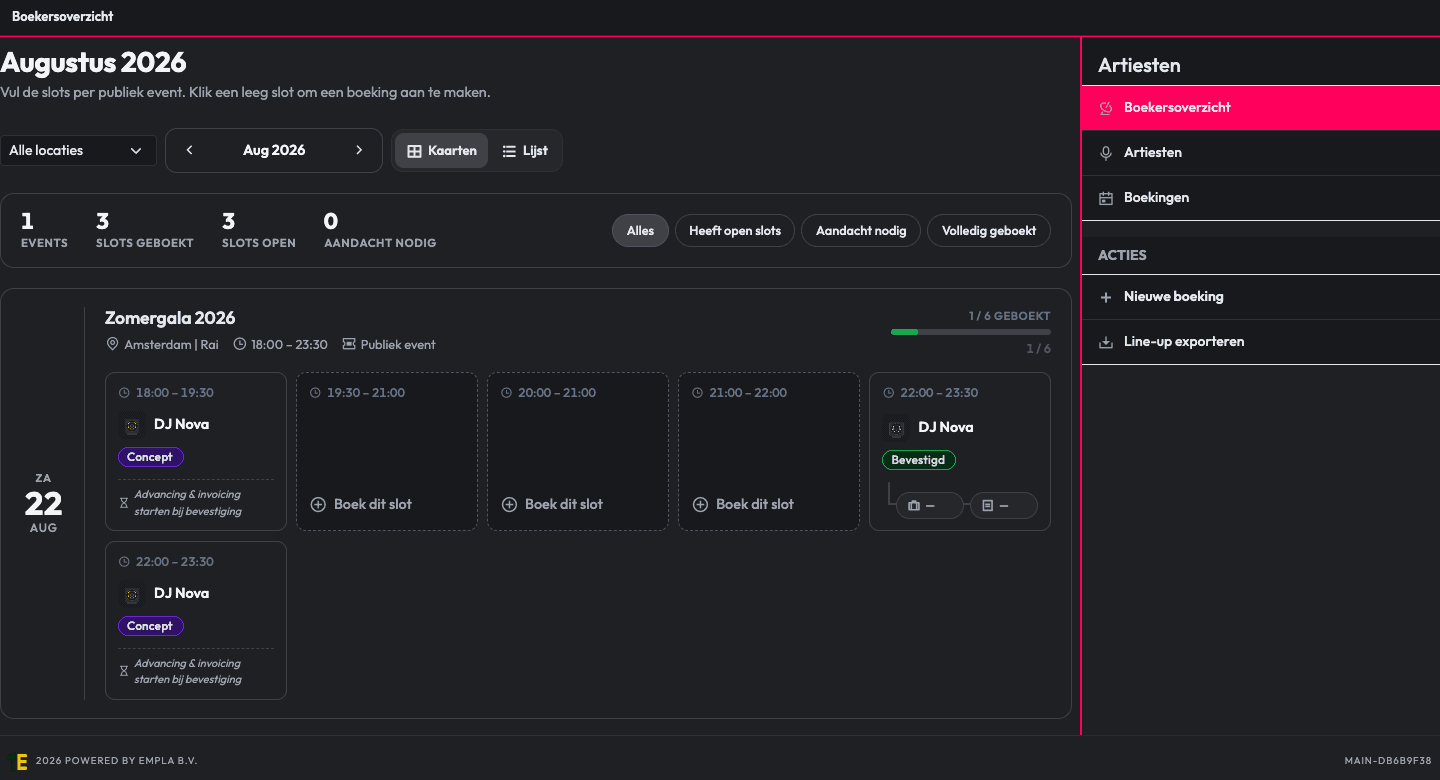This screenshot has width=1440, height=780.
Task: Filter by Heeft open slots
Action: (x=735, y=231)
